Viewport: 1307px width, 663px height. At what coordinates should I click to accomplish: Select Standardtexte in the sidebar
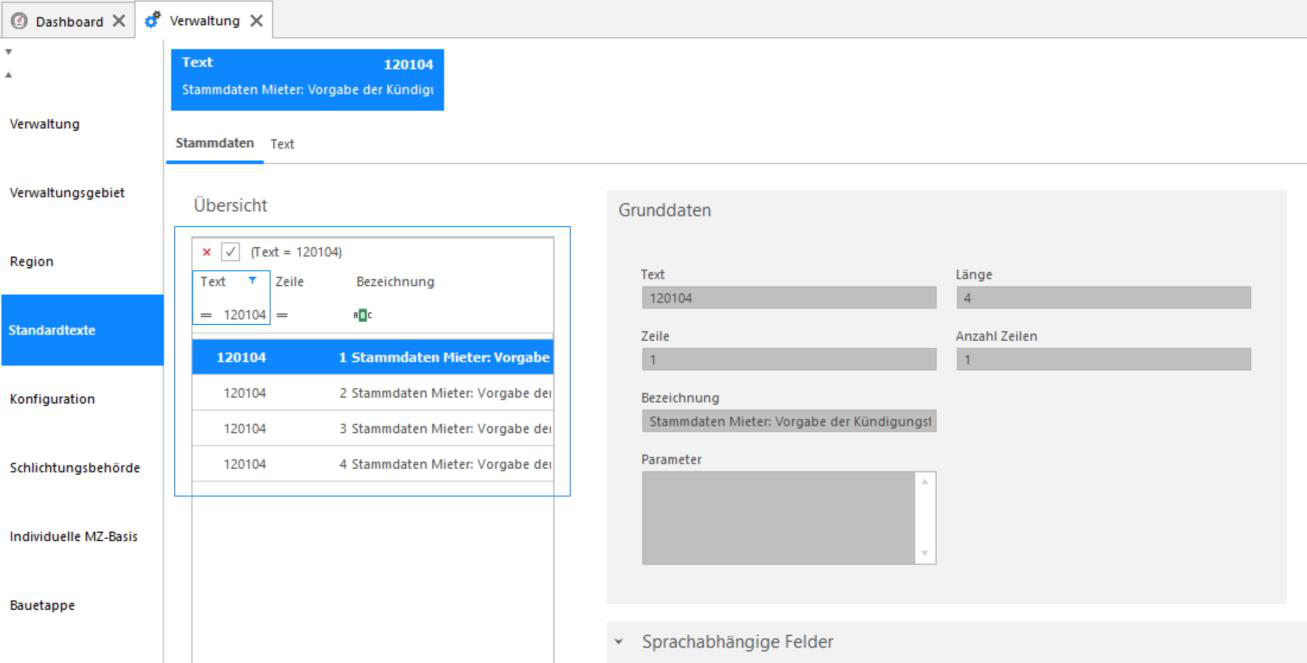[81, 330]
